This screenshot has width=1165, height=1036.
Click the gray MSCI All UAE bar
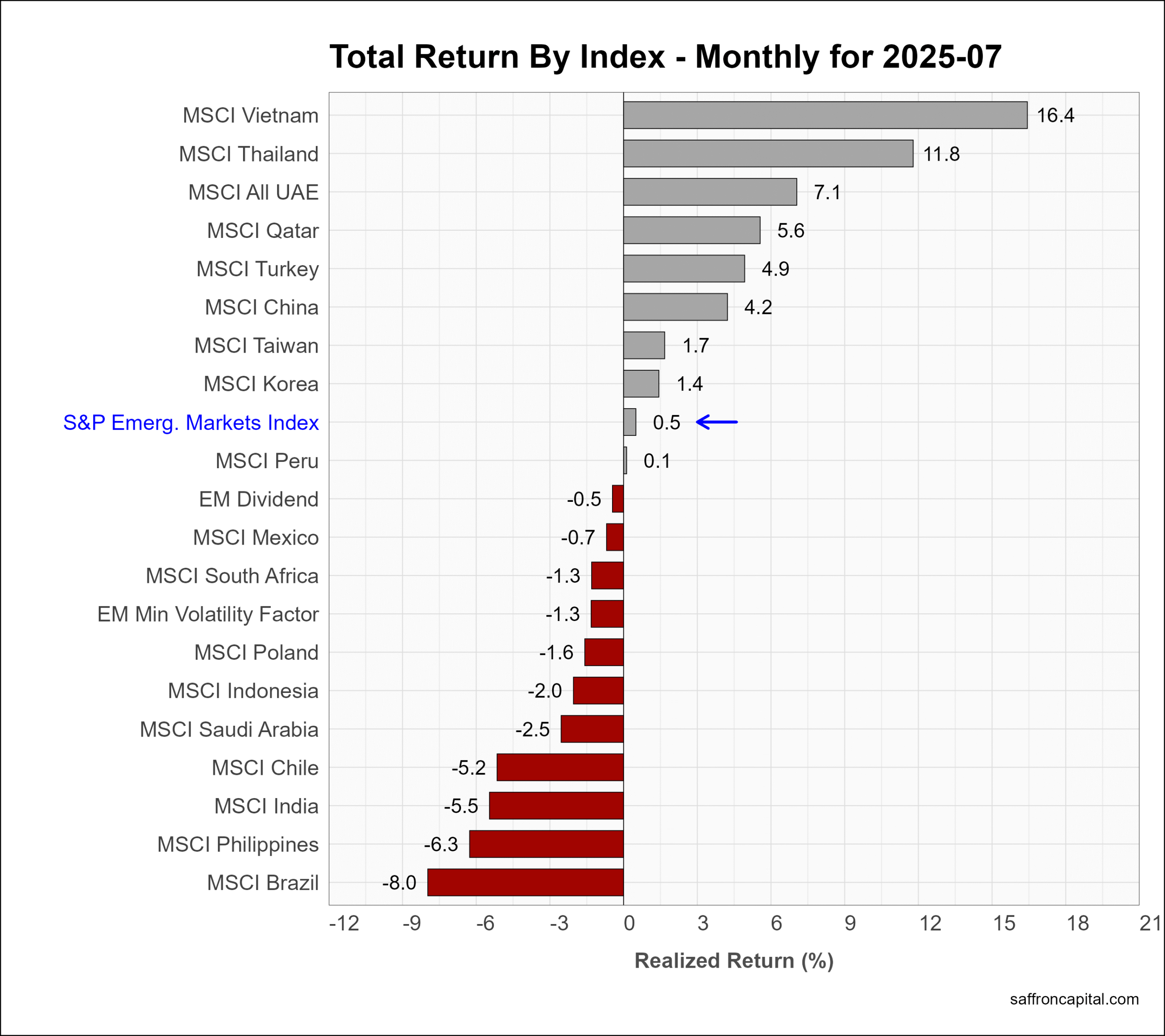coord(710,192)
